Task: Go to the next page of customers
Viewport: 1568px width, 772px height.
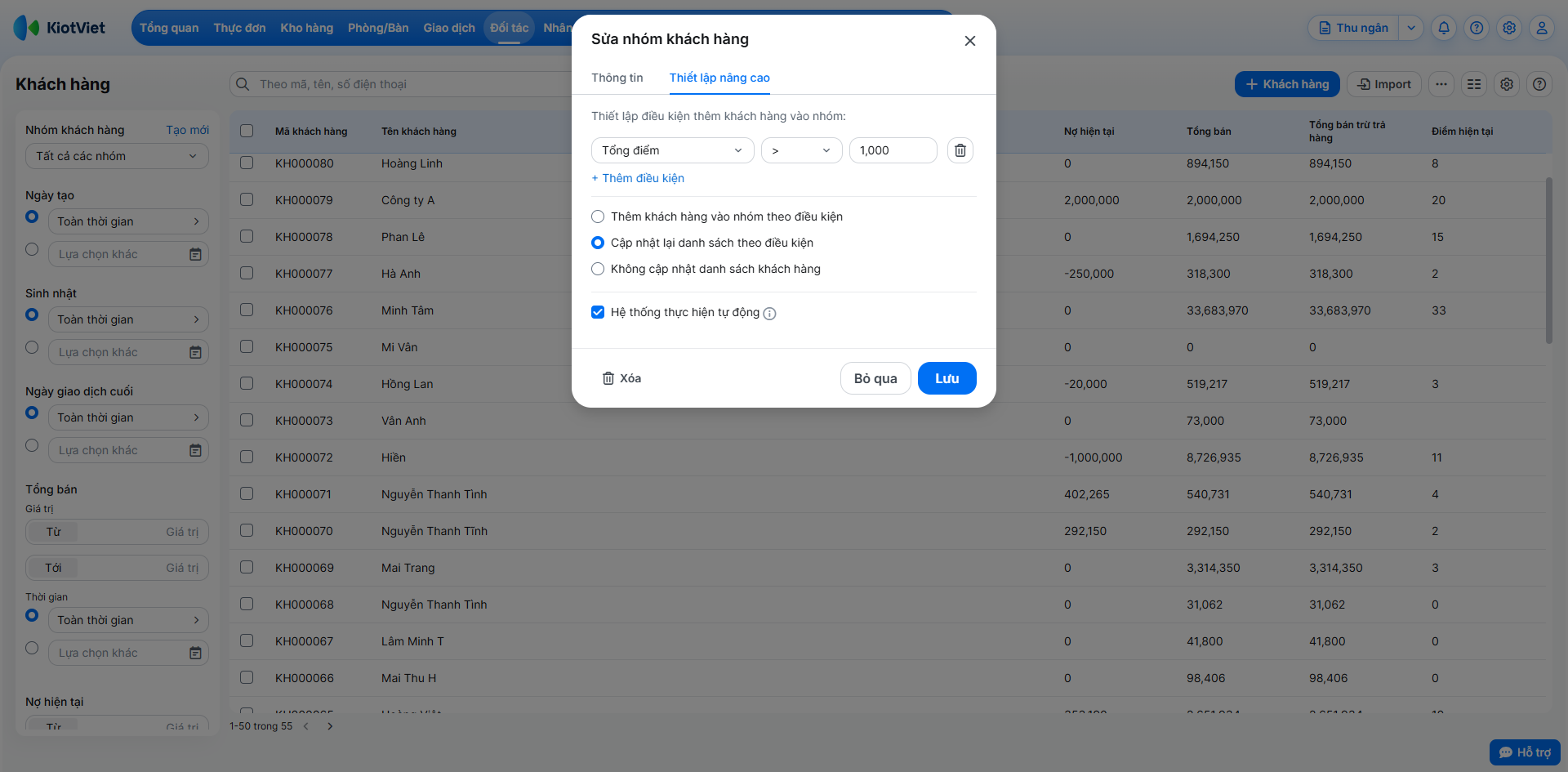Action: pyautogui.click(x=330, y=726)
